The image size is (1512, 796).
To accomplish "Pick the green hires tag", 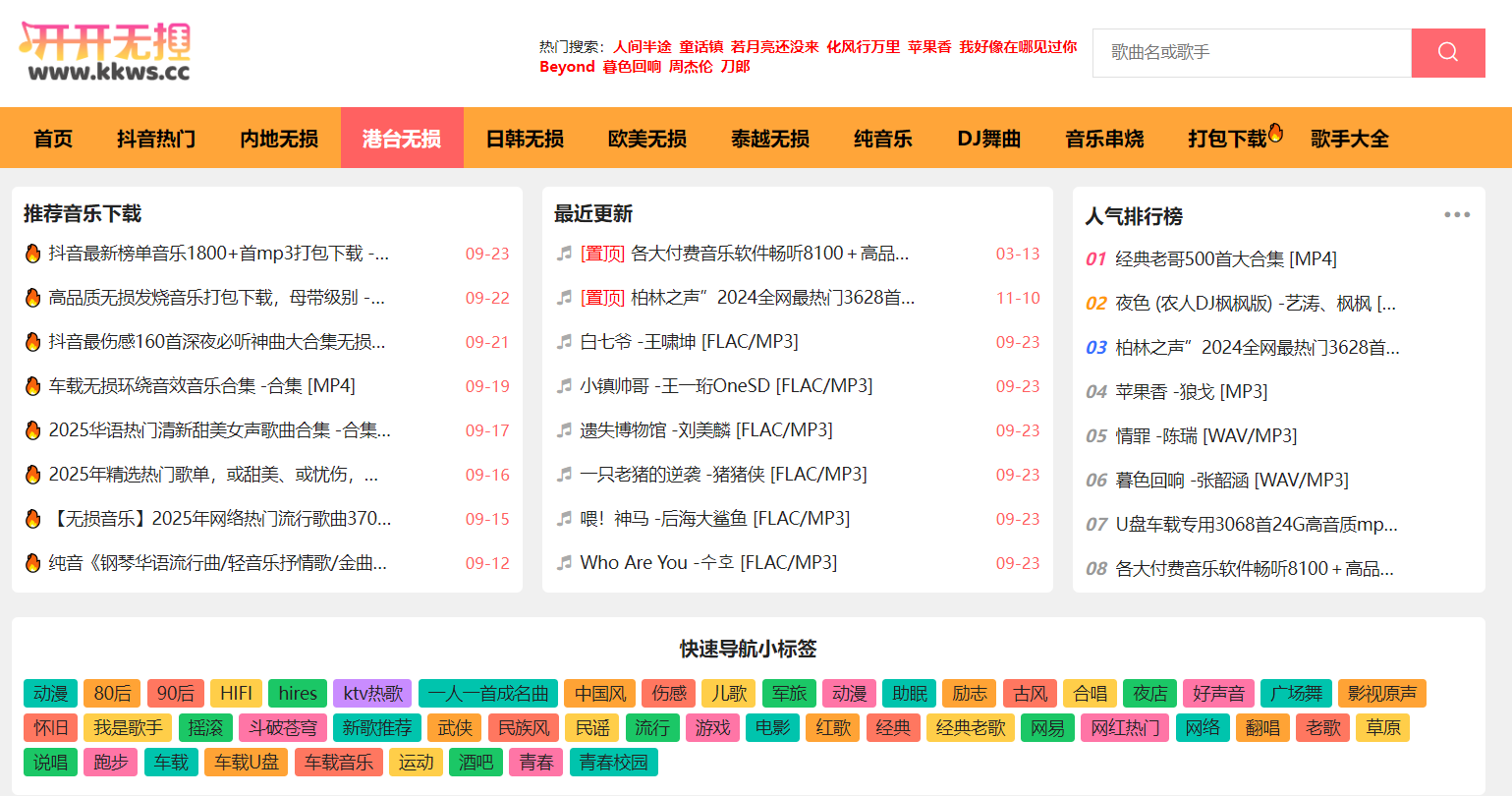I will coord(297,694).
